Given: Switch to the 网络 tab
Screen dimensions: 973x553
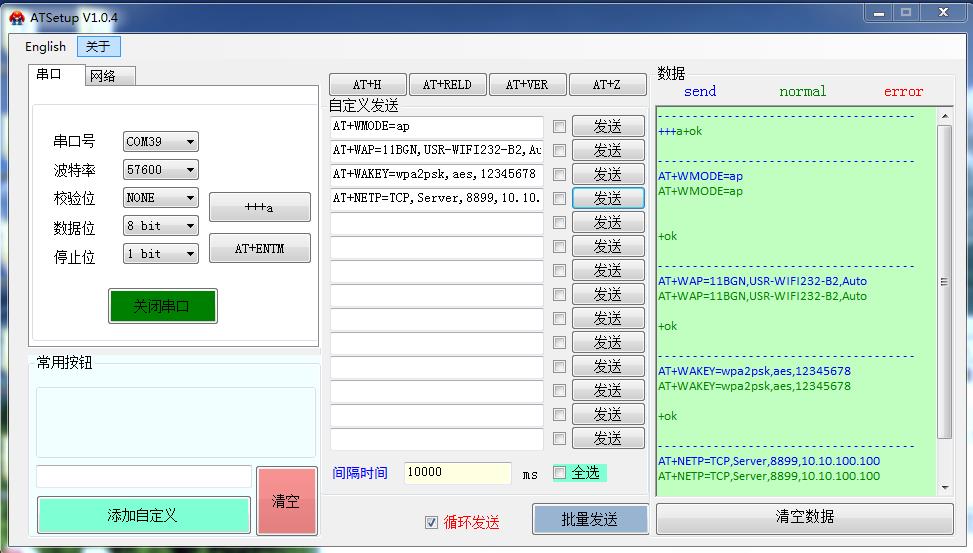Looking at the screenshot, I should 102,76.
